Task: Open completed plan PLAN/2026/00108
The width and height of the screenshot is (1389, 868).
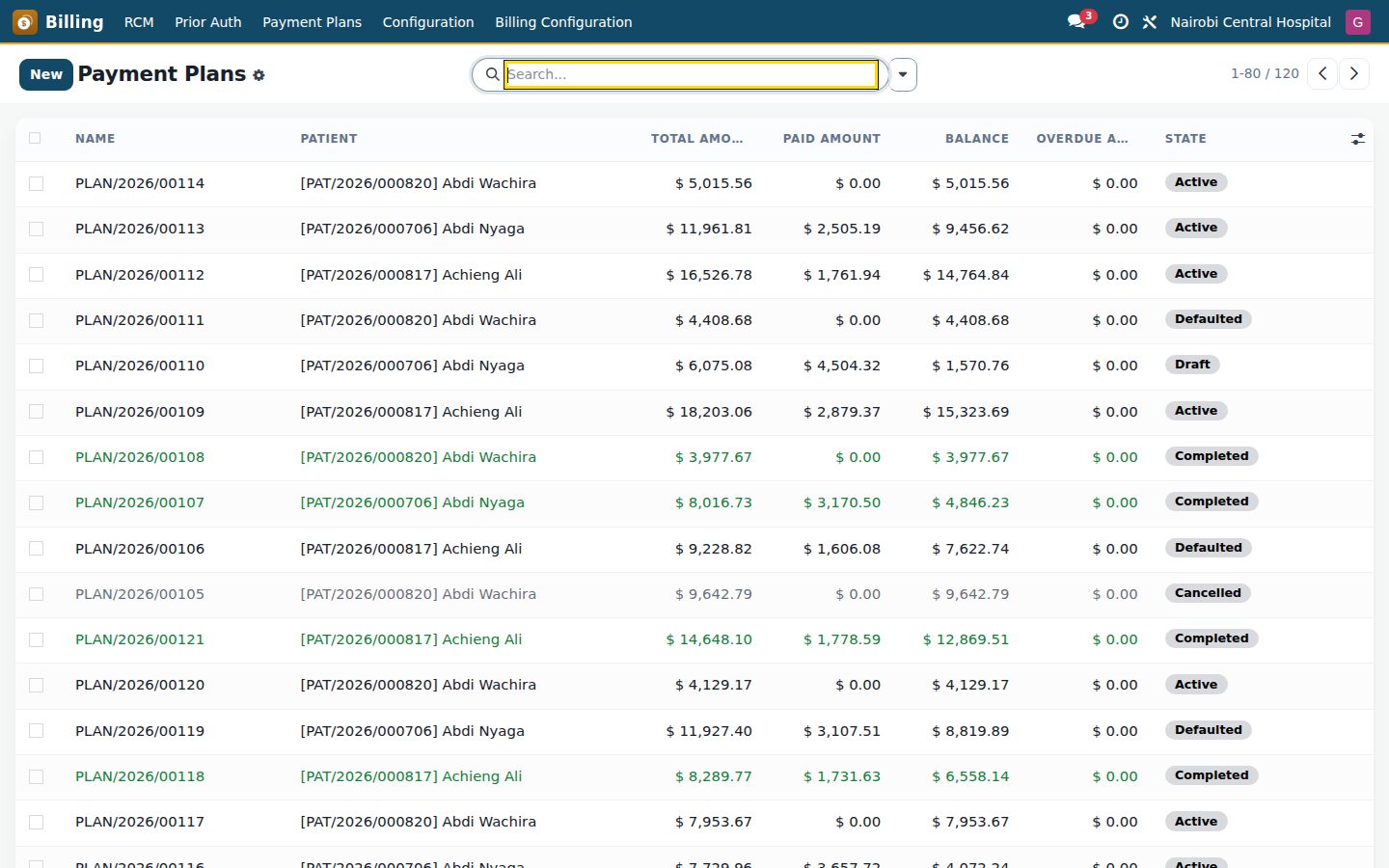Action: pyautogui.click(x=140, y=457)
